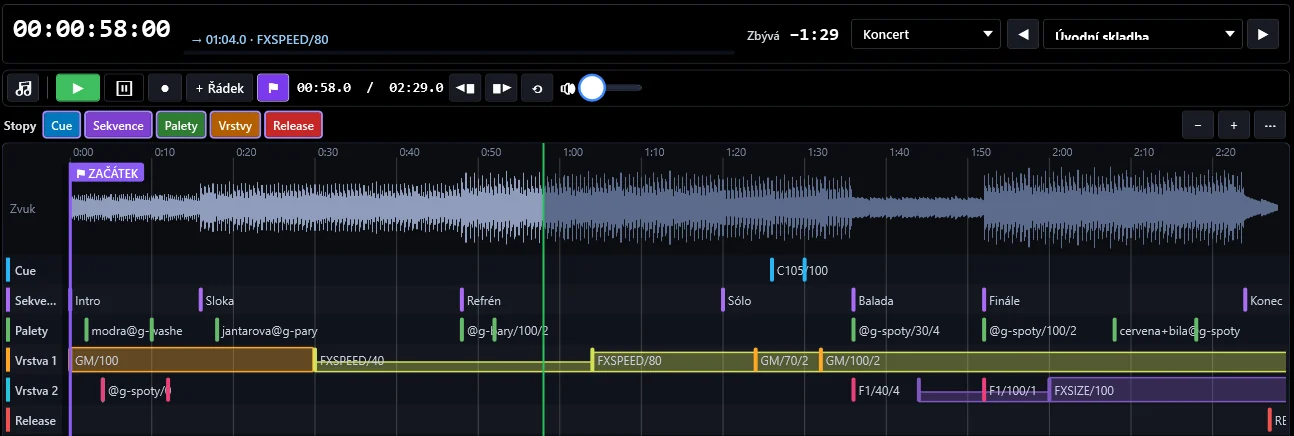
Task: Toggle the Palety track filter
Action: tap(181, 126)
